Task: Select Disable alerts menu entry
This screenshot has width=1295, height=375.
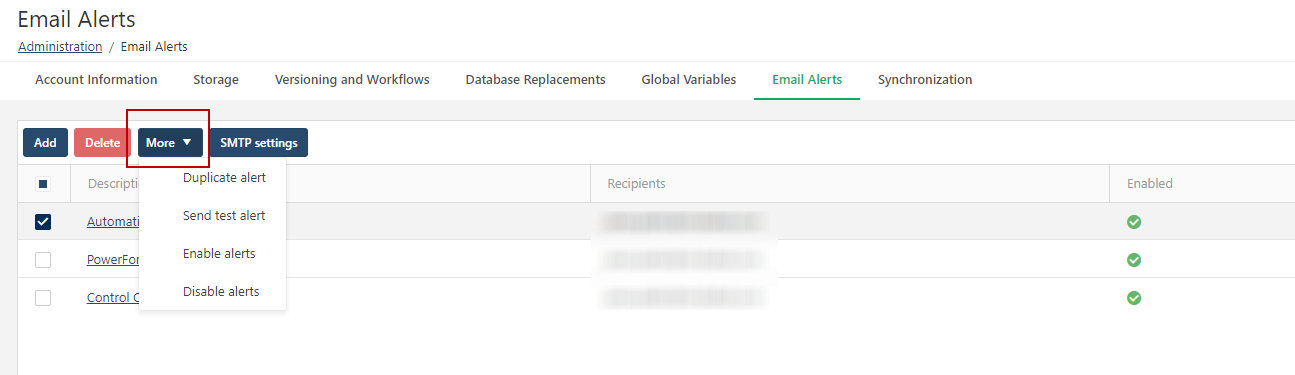Action: click(x=221, y=292)
